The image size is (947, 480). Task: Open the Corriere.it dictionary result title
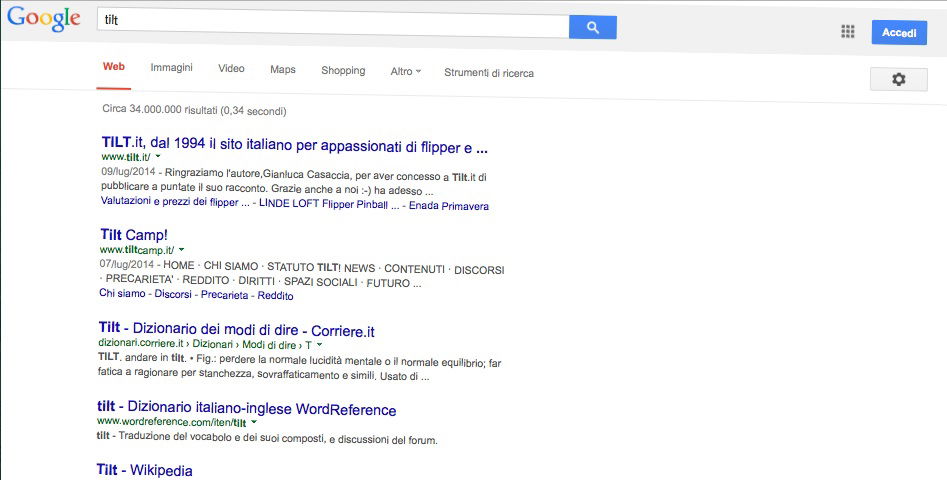tap(236, 330)
